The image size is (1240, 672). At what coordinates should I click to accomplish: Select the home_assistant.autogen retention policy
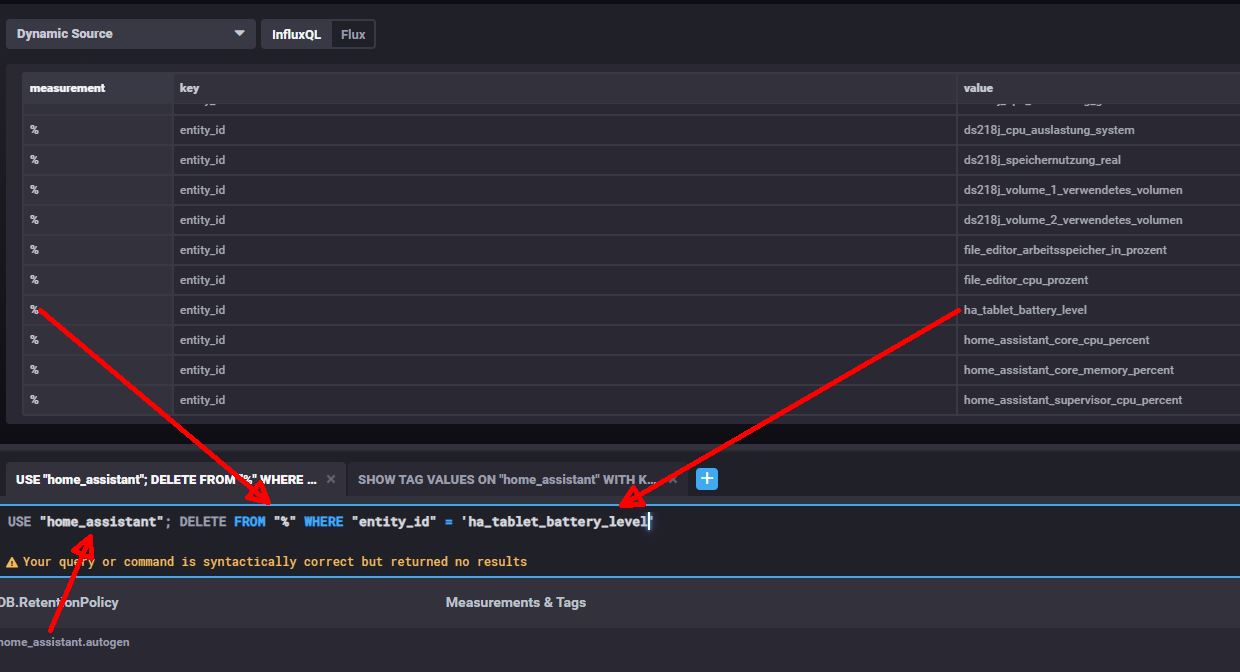[64, 642]
